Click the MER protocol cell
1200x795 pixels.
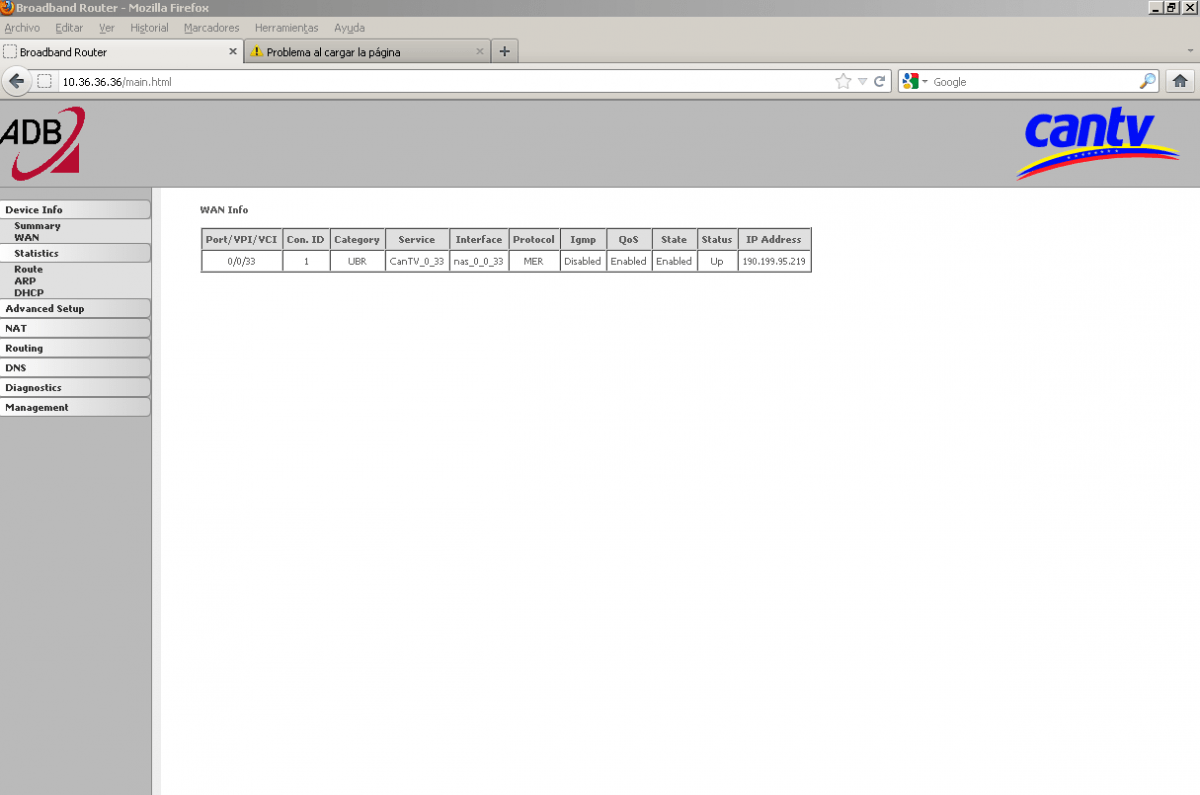coord(534,261)
